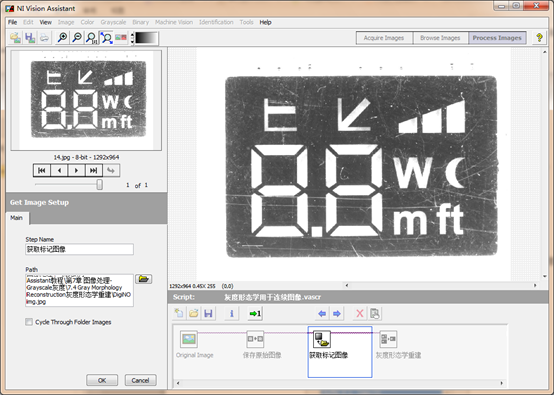Click the Cancel button
Image resolution: width=554 pixels, height=395 pixels.
point(140,380)
